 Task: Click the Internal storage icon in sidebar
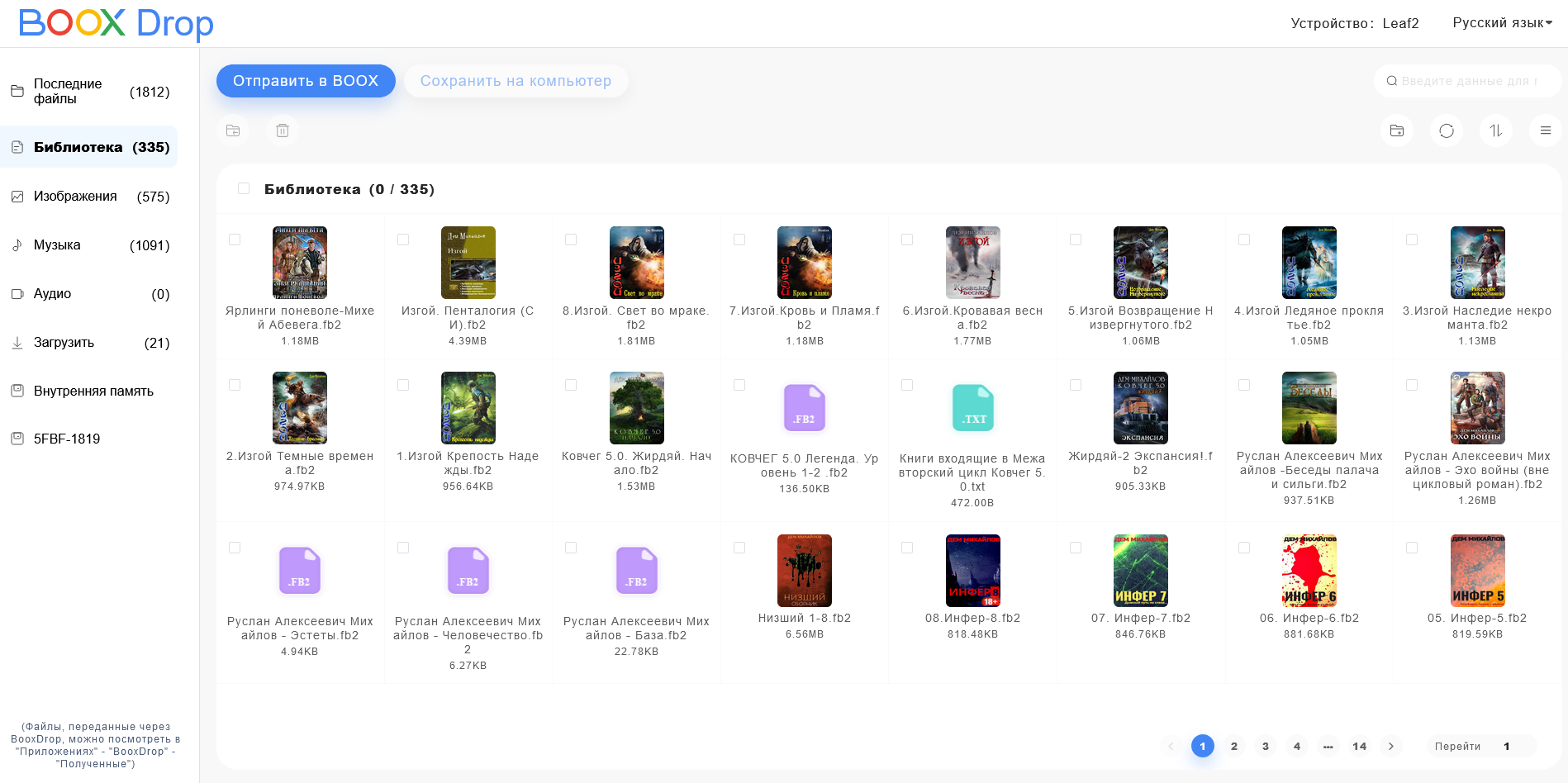click(17, 391)
